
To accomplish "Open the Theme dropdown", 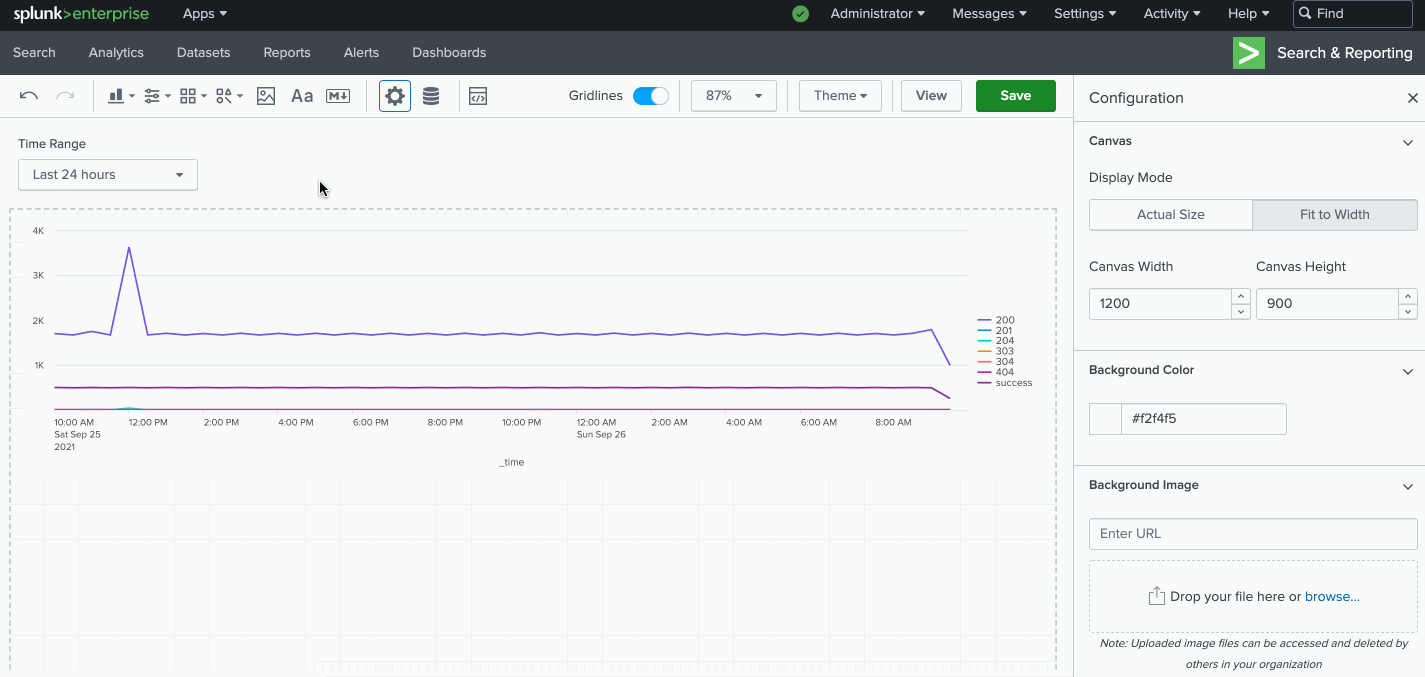I will 840,96.
